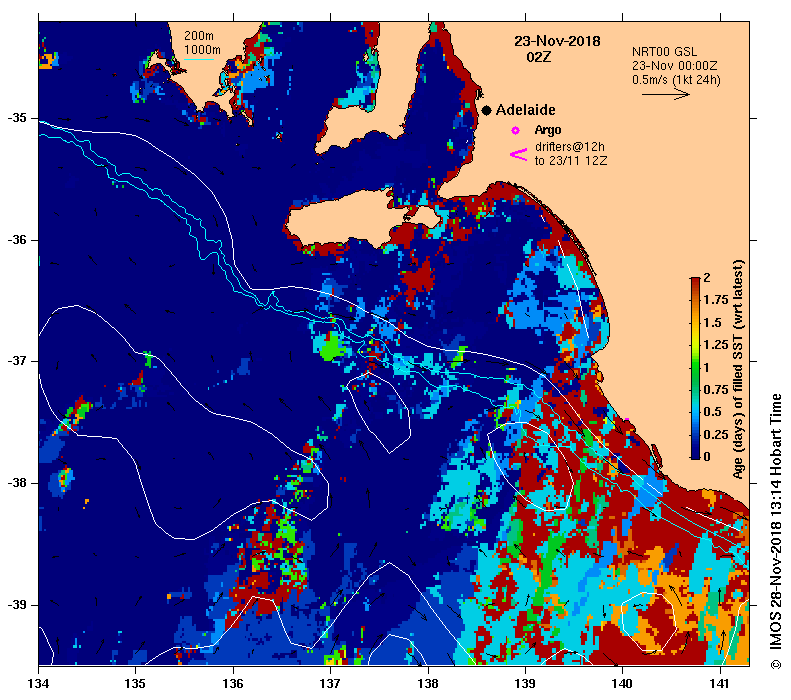Click the Argo legend label
Viewport: 791px width, 700px height.
pos(548,130)
